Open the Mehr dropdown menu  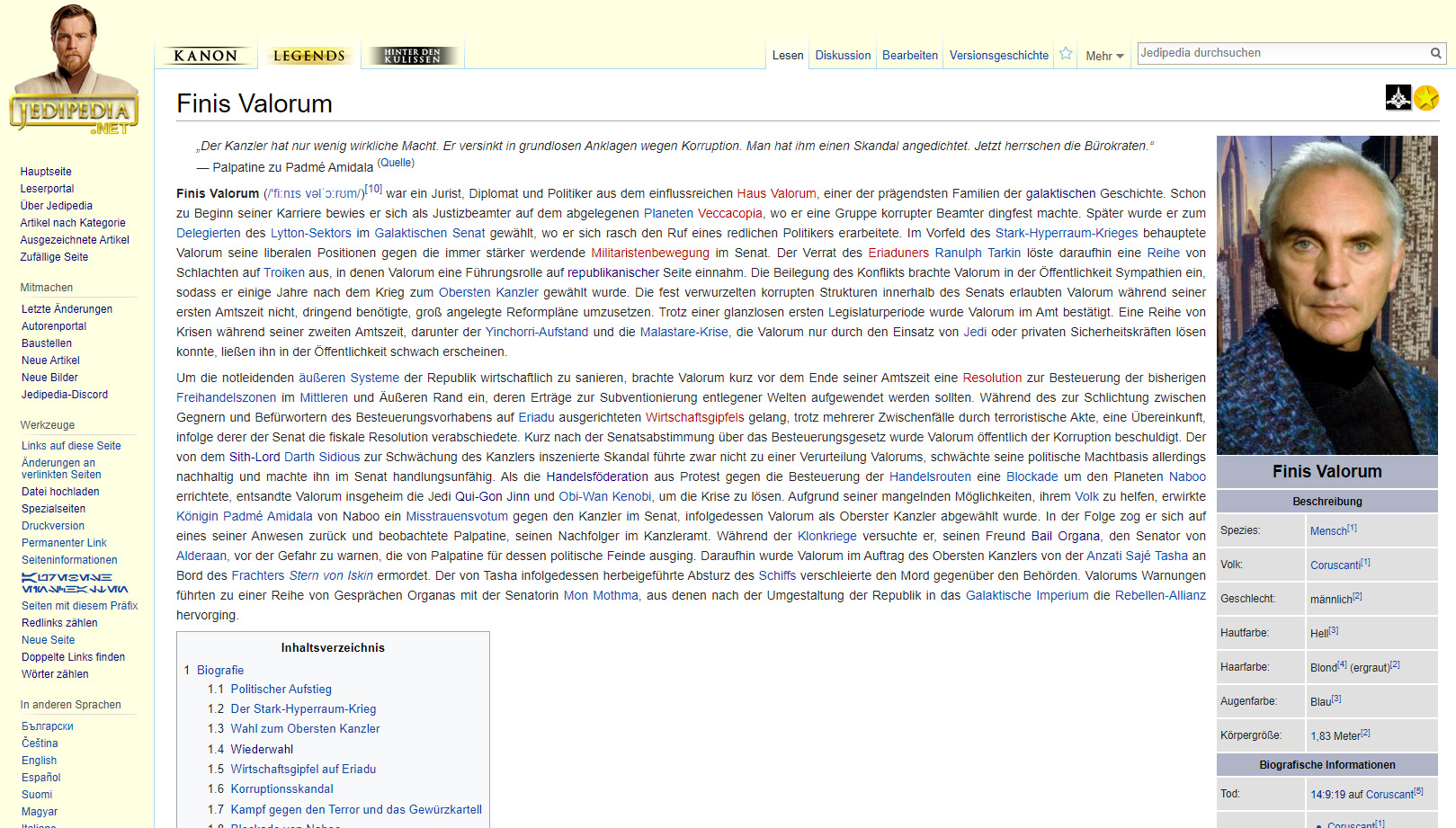(x=1104, y=56)
